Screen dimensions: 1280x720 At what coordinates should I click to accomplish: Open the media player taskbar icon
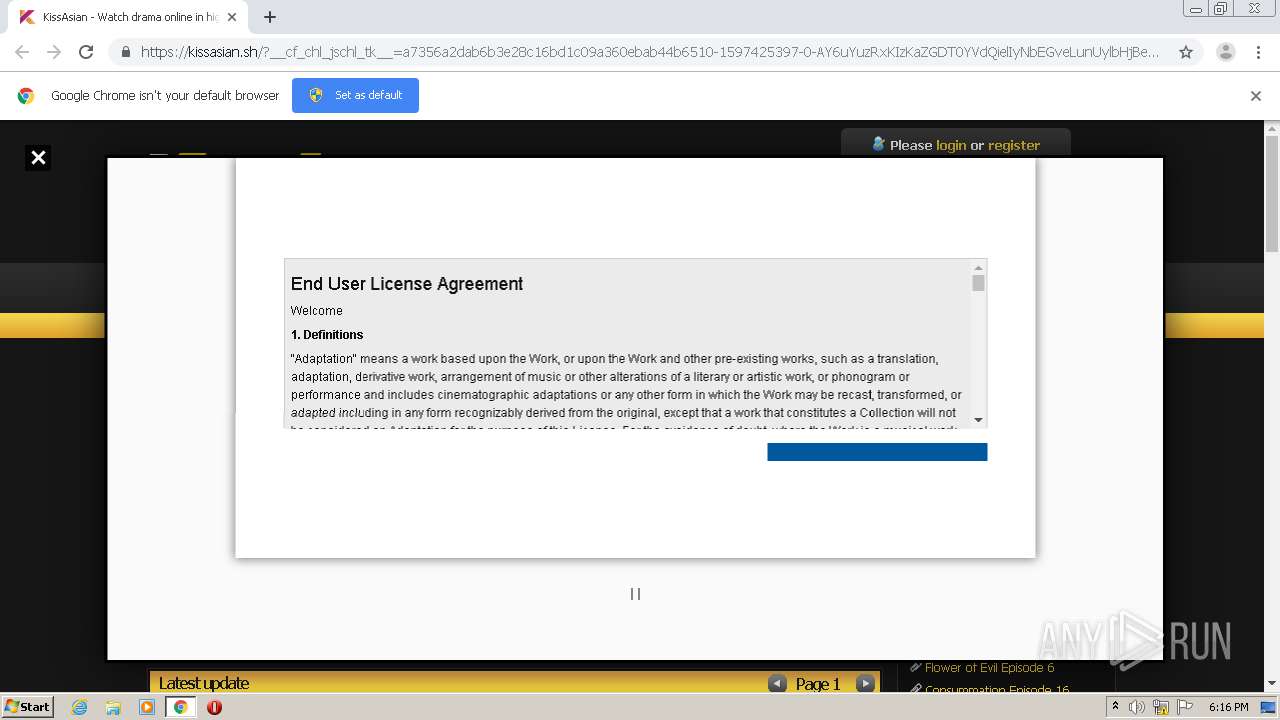pyautogui.click(x=147, y=707)
